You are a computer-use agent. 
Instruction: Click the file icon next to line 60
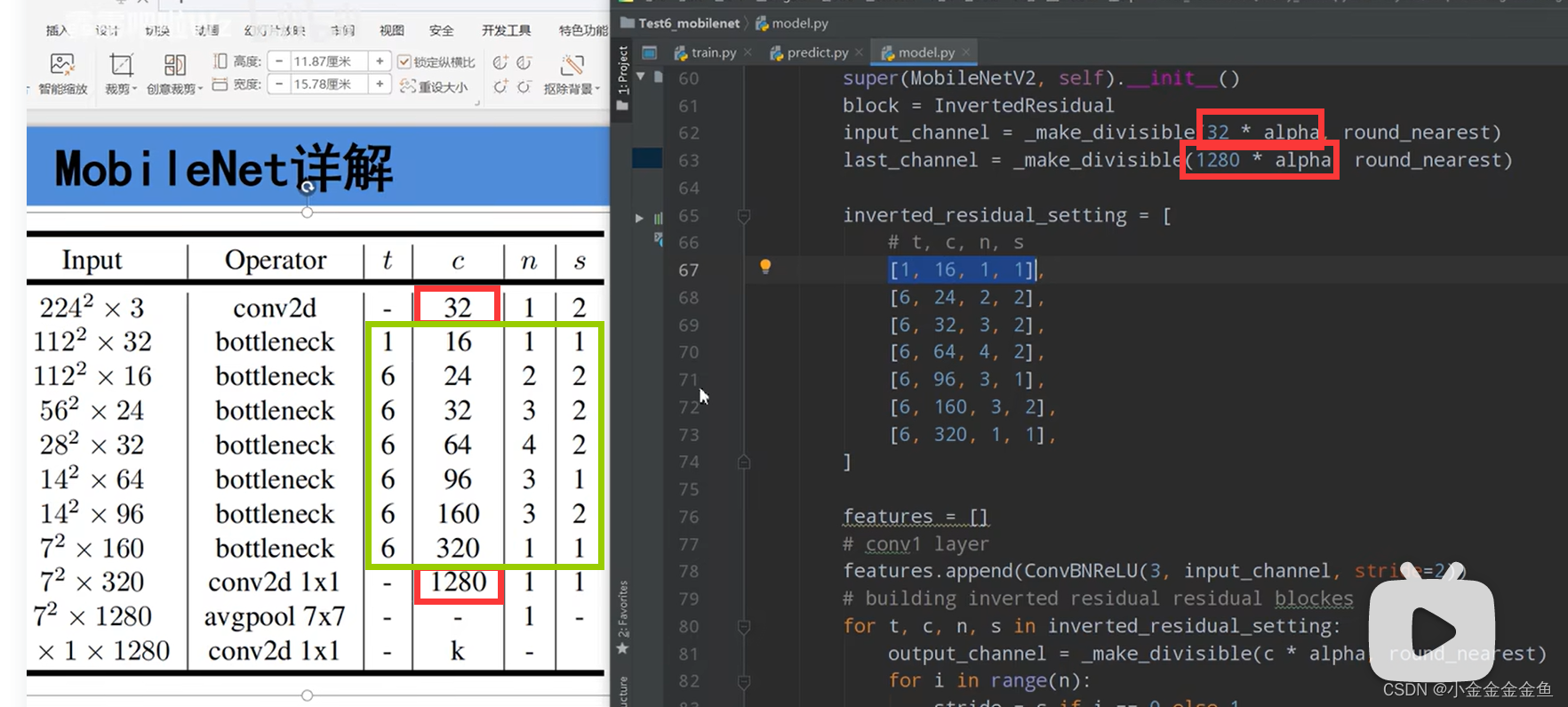click(659, 77)
